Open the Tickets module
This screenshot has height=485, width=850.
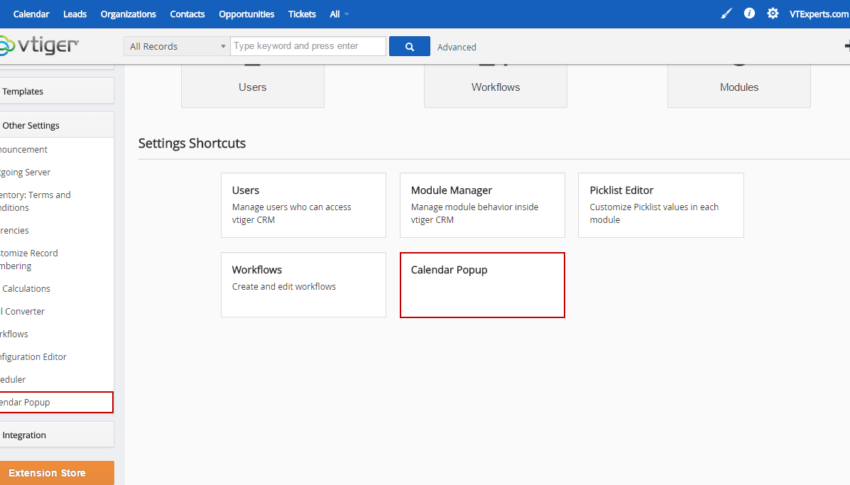(302, 14)
